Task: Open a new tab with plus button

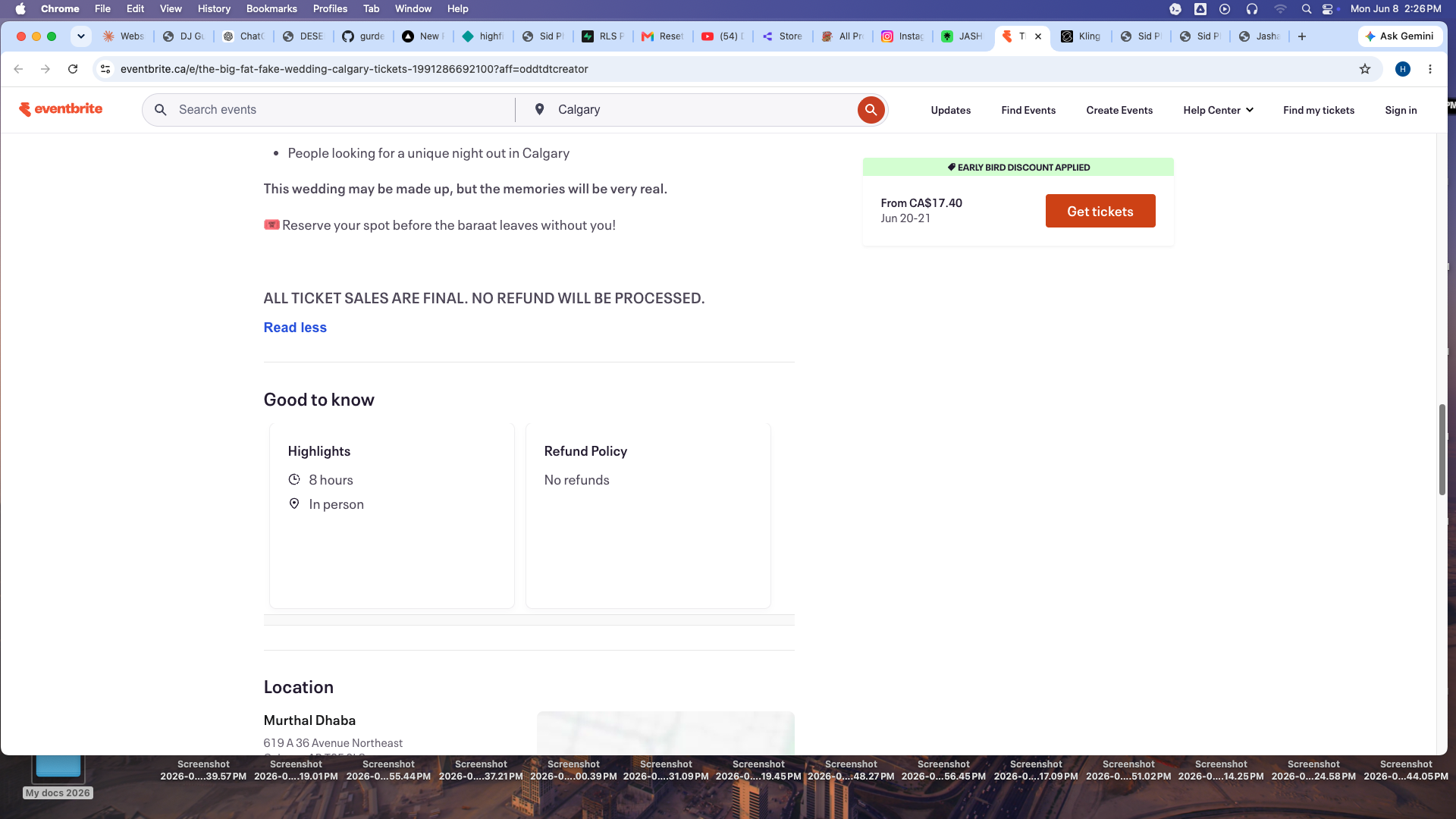Action: click(1302, 36)
